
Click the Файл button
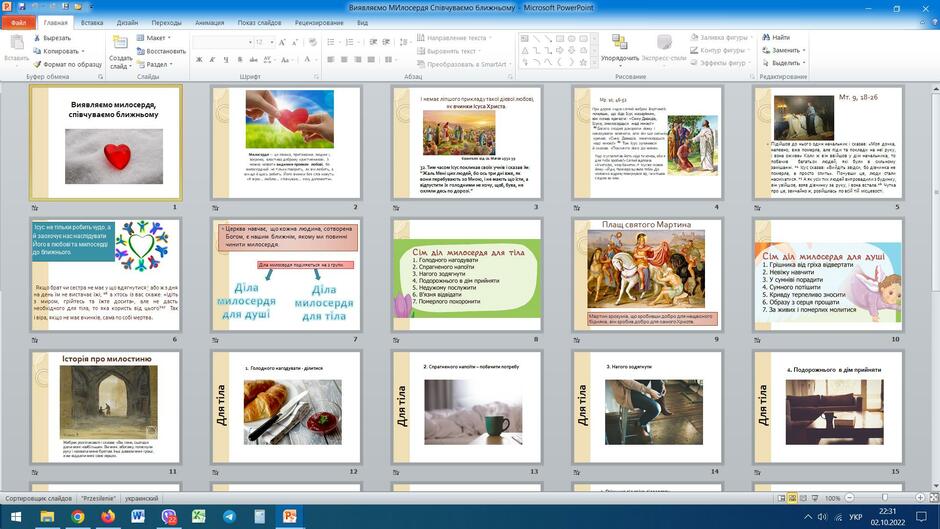pyautogui.click(x=18, y=23)
